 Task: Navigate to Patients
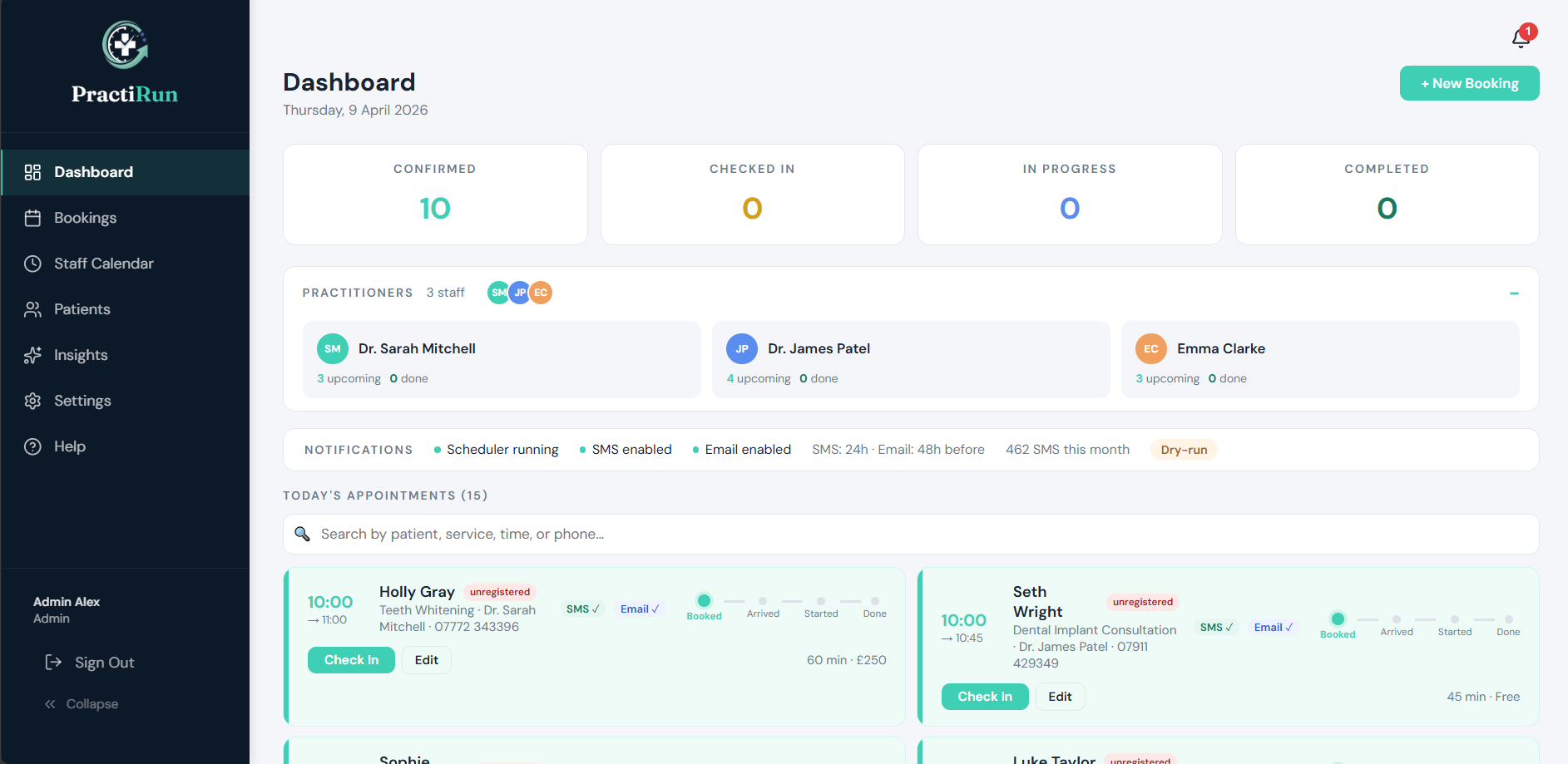click(x=125, y=309)
